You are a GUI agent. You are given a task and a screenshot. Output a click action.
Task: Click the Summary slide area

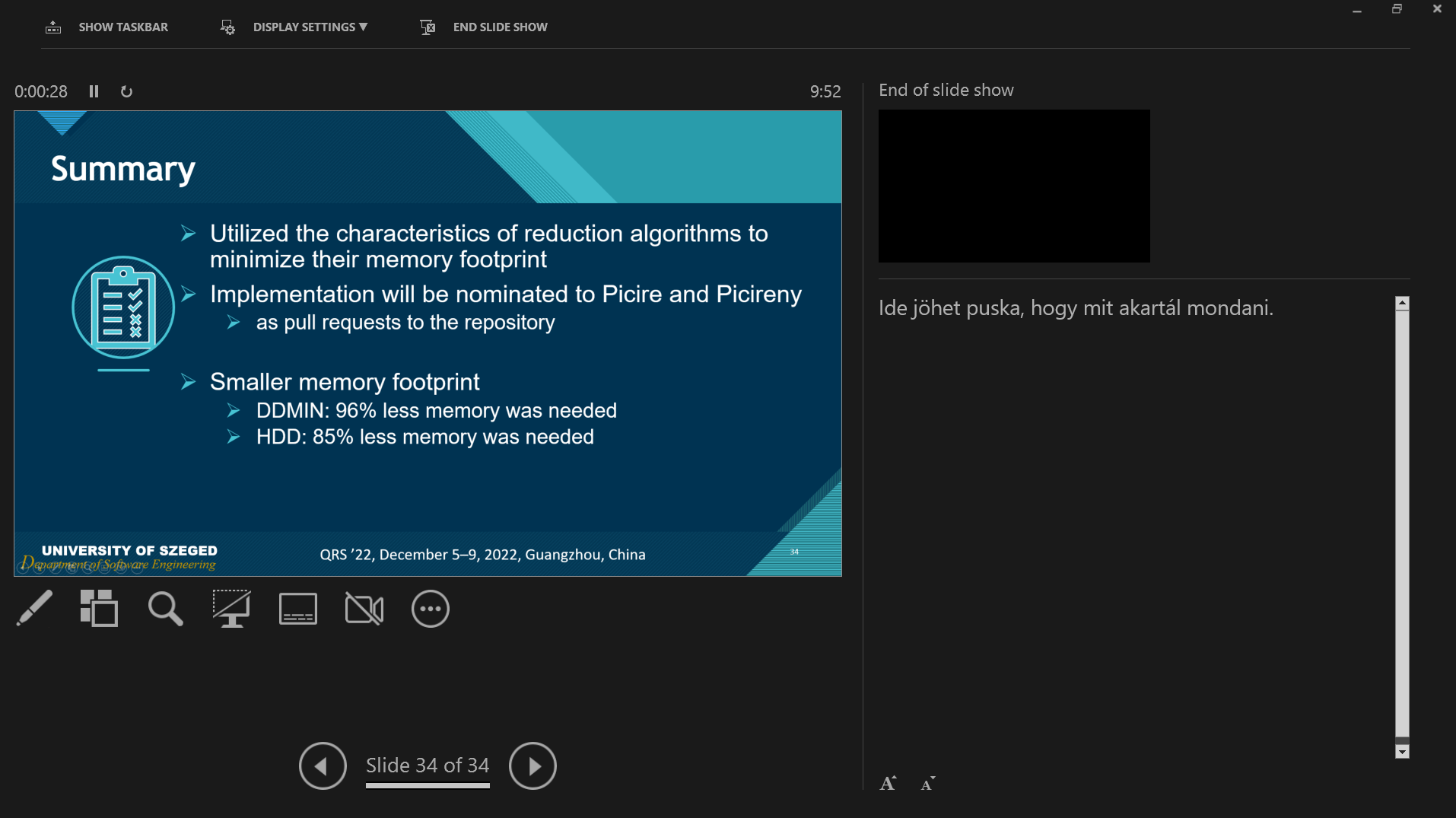coord(428,342)
